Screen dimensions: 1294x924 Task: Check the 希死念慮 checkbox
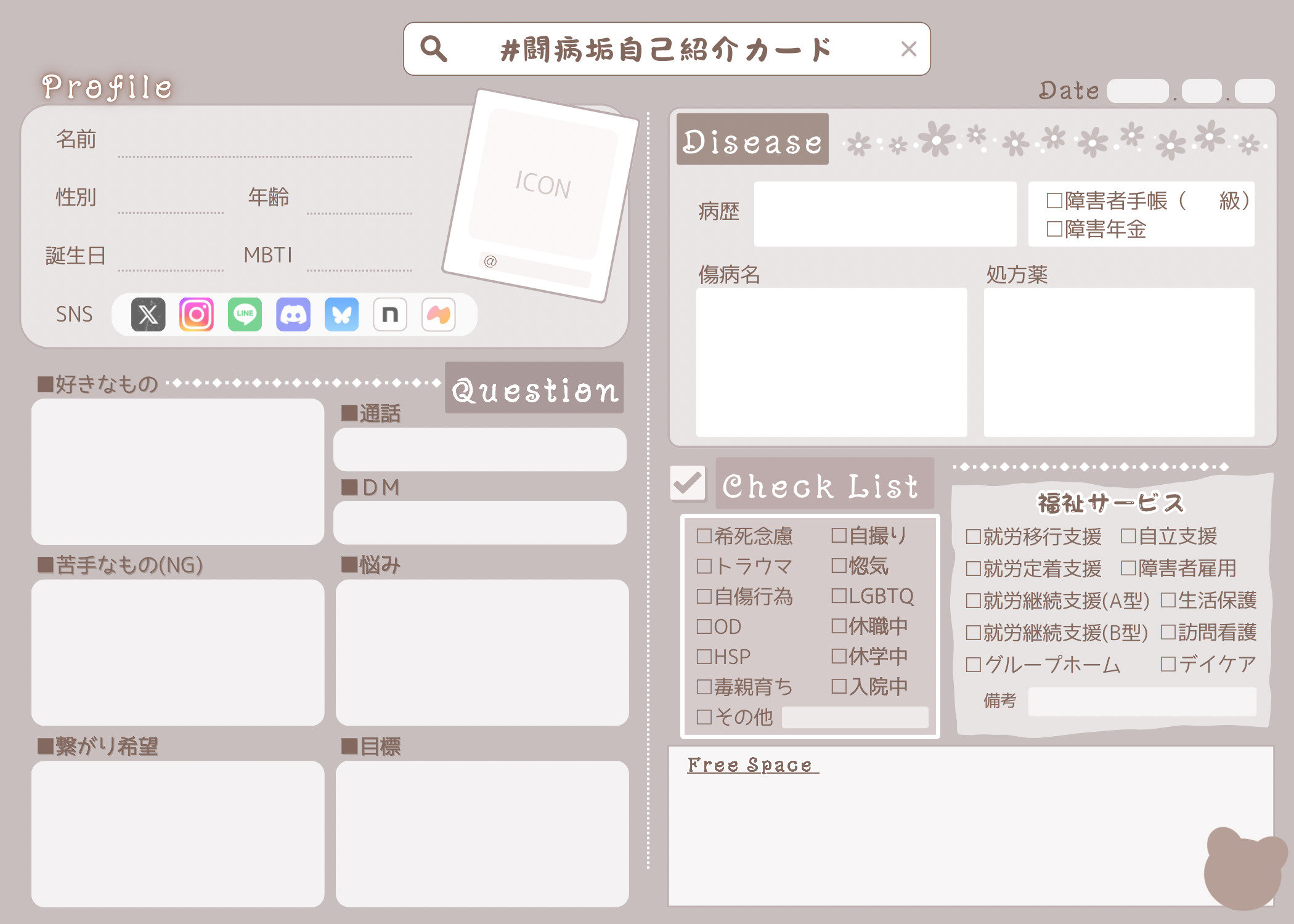(x=704, y=536)
